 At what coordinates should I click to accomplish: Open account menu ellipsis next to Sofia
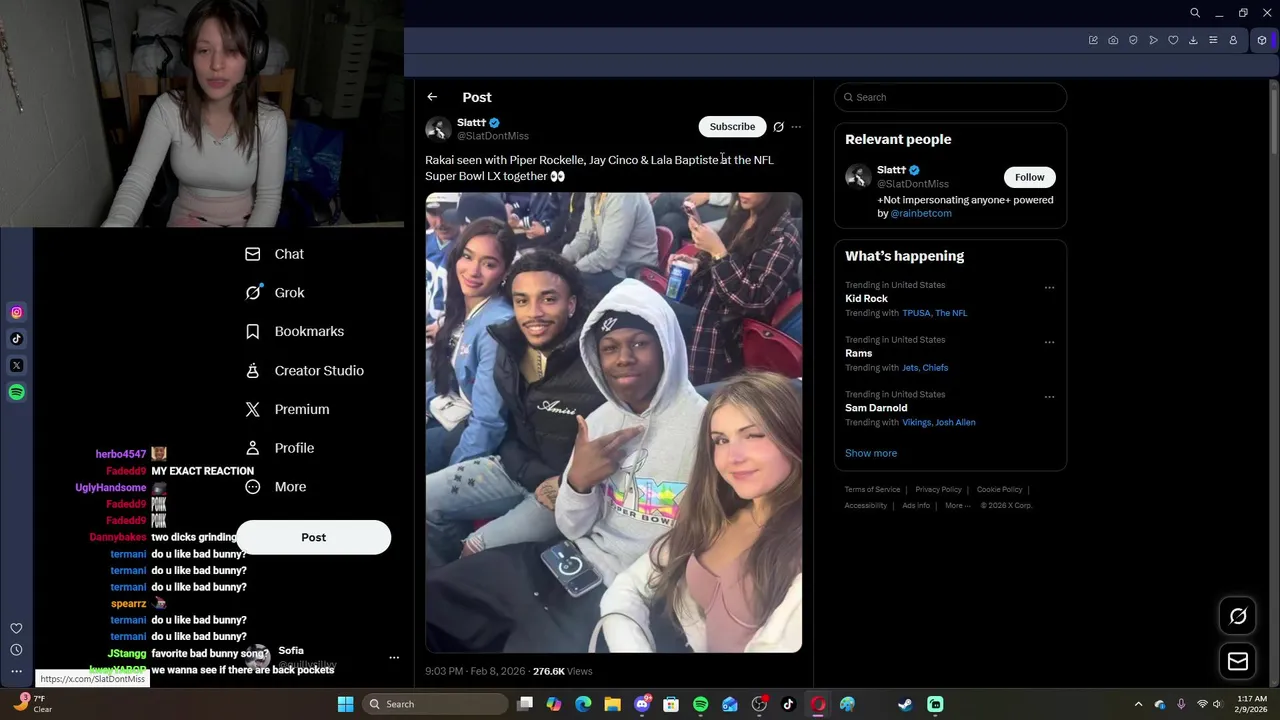pyautogui.click(x=394, y=658)
